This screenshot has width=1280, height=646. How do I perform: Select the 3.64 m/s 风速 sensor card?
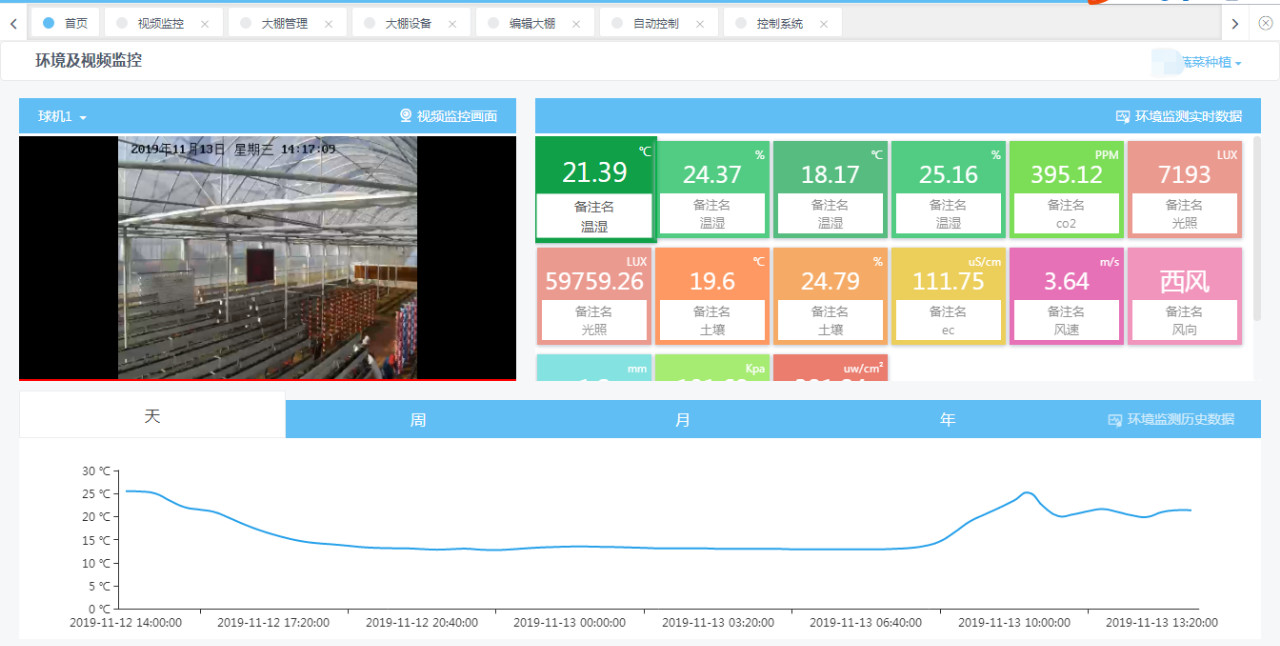(1066, 295)
